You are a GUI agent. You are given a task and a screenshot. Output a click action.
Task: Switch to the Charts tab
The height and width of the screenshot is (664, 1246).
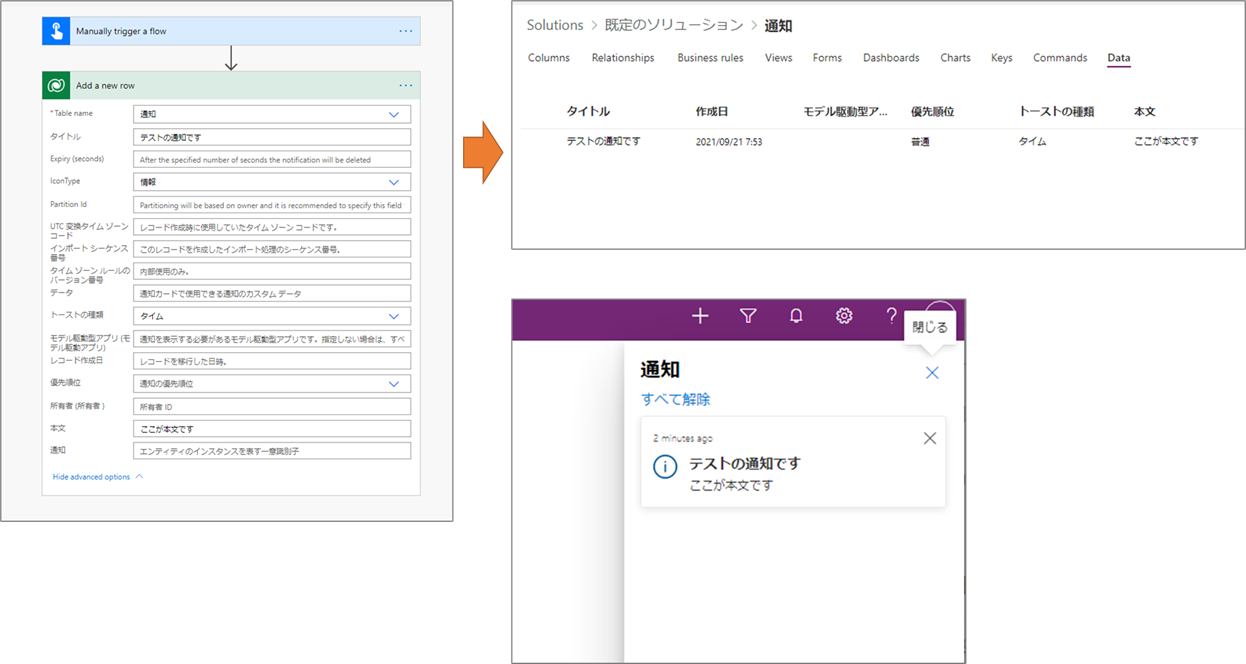(x=955, y=58)
